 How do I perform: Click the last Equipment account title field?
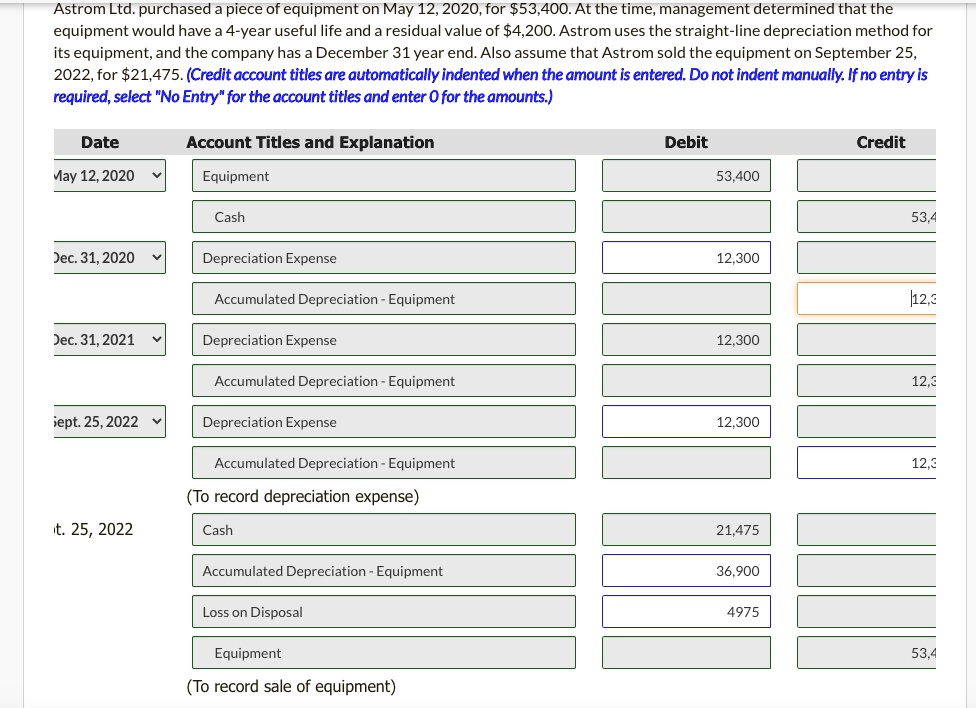[383, 653]
